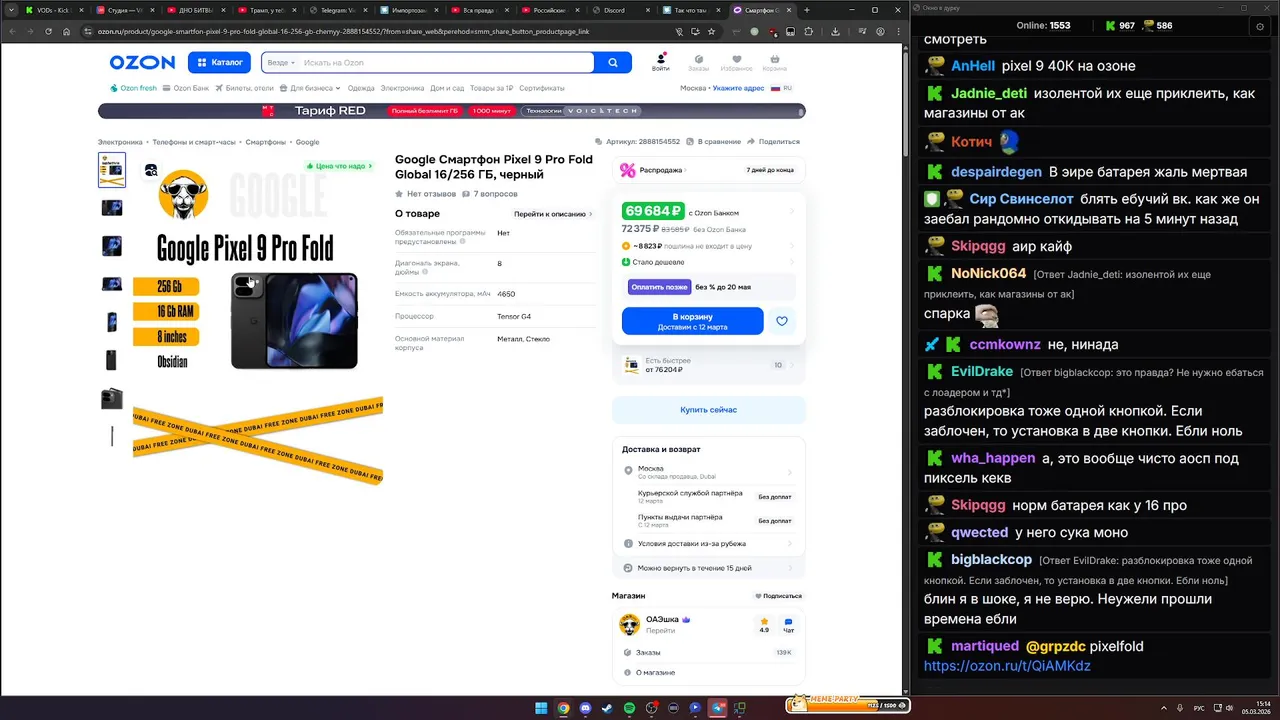Screen dimensions: 1280x720
Task: Expand Стало дешевле row
Action: pos(709,262)
